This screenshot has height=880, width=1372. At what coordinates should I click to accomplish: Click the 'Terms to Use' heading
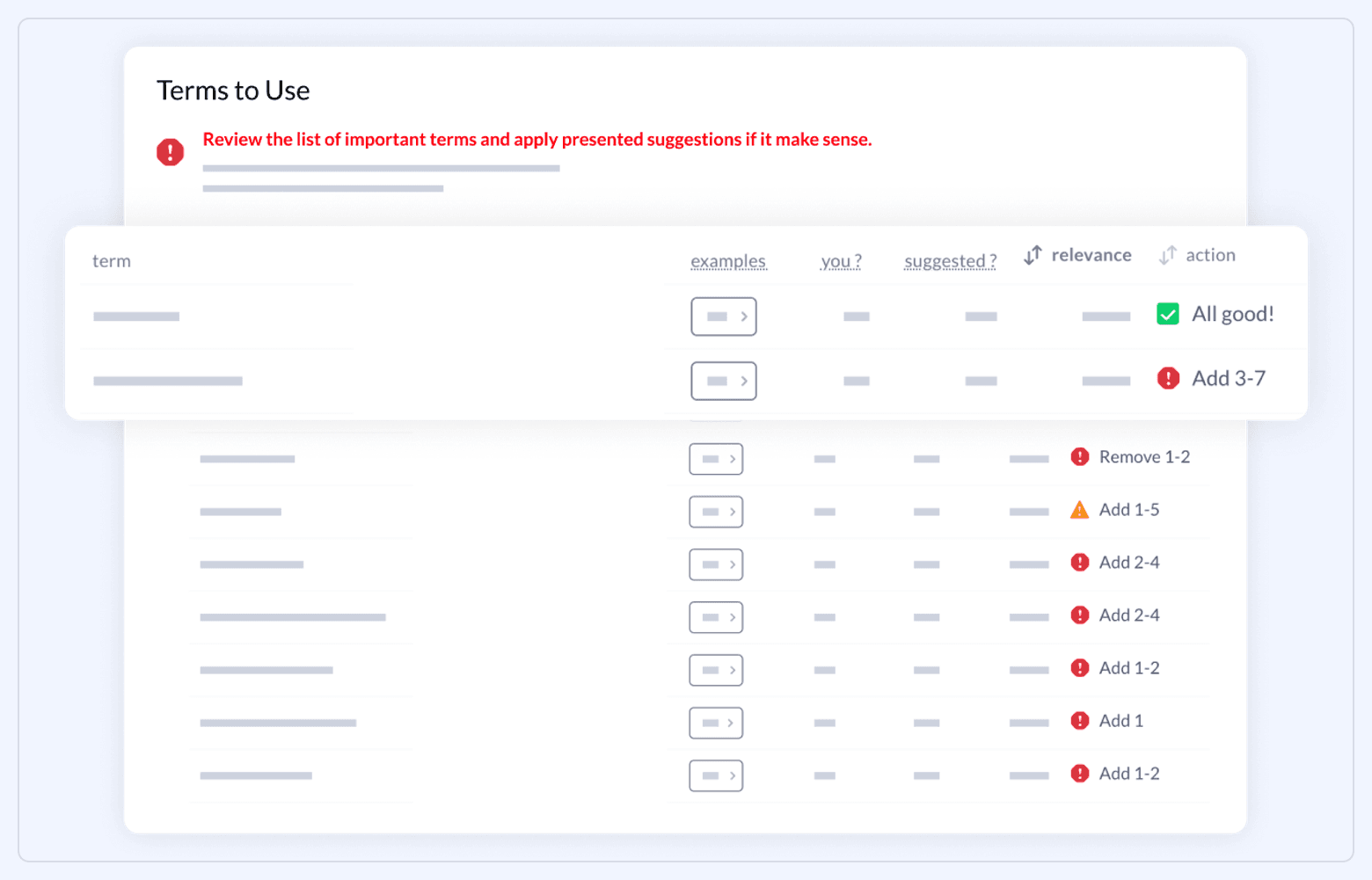pos(233,90)
